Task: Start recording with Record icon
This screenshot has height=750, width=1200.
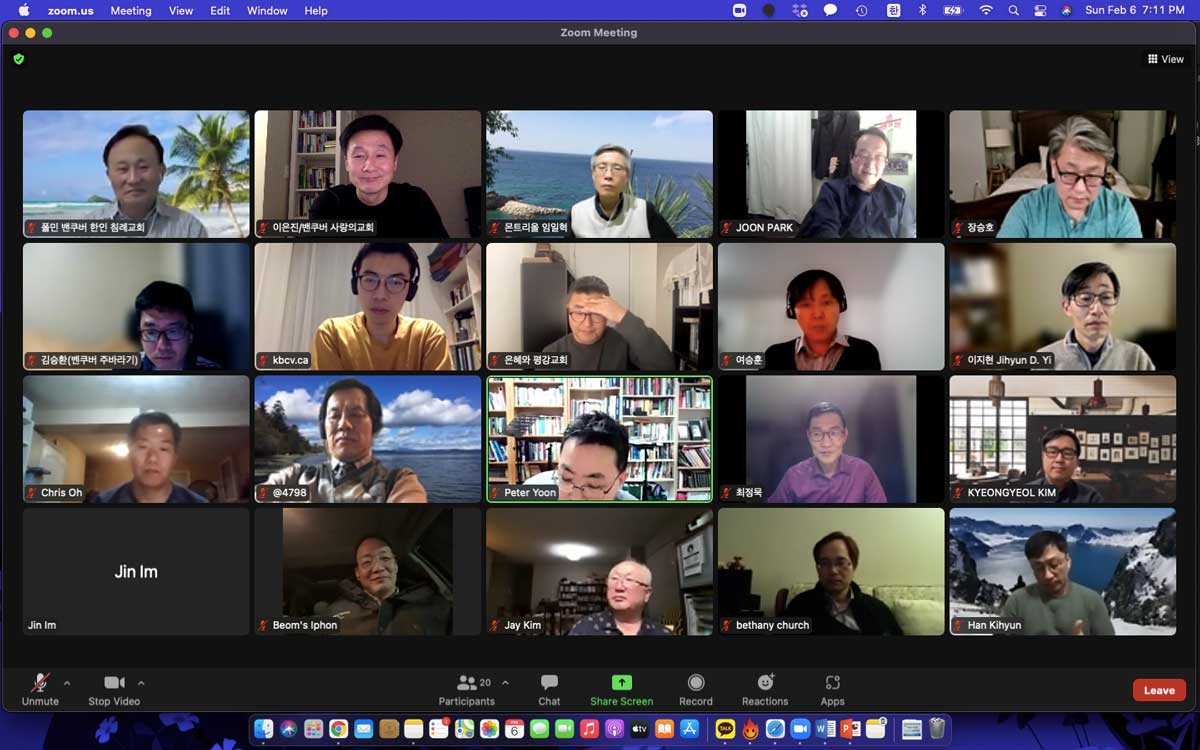Action: point(695,683)
